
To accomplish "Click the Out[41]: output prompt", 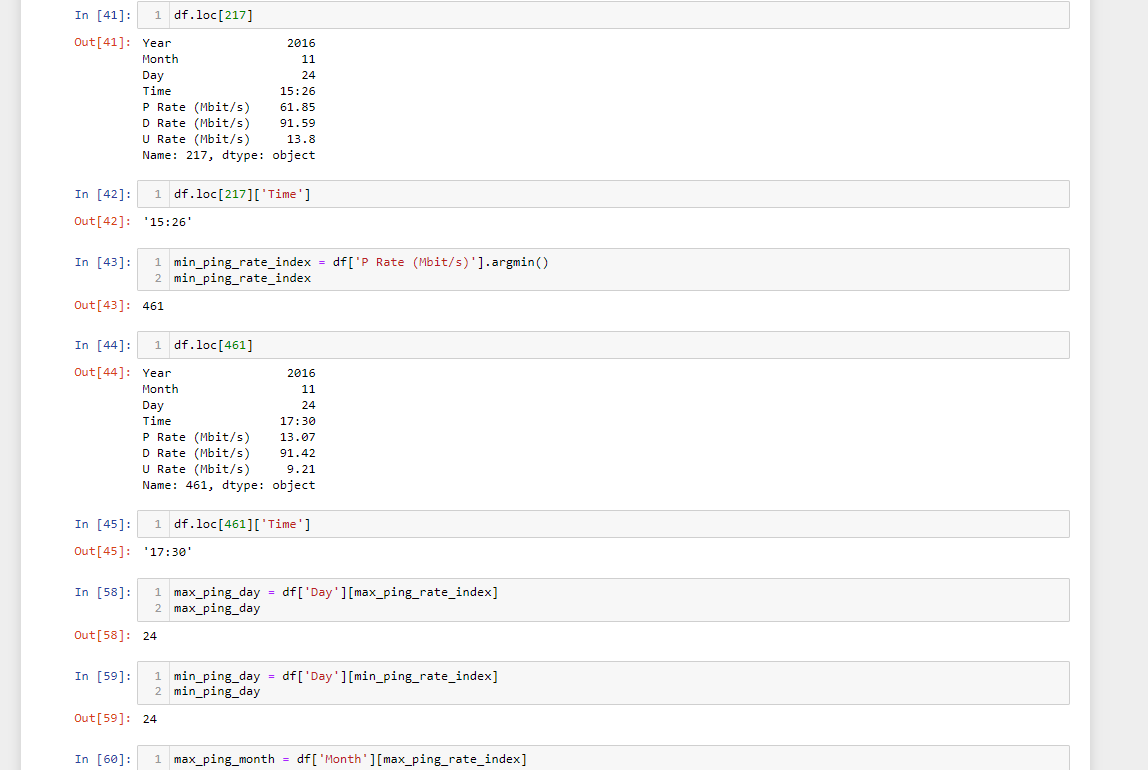I will pos(102,42).
